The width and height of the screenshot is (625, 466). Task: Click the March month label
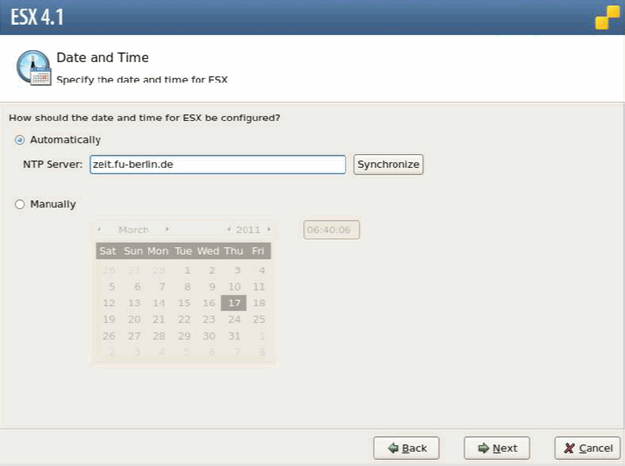(133, 230)
